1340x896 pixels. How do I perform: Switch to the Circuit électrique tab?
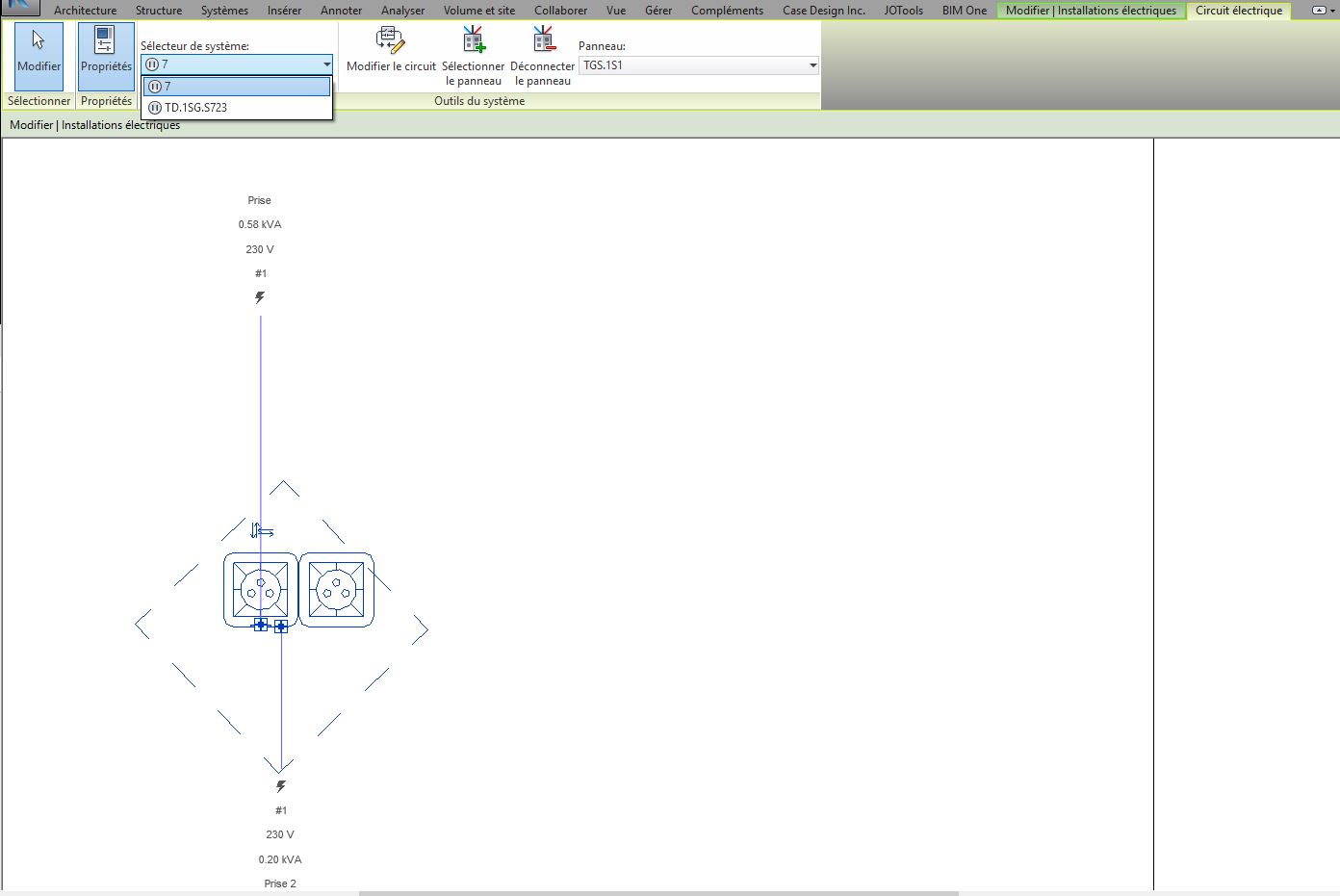1238,11
